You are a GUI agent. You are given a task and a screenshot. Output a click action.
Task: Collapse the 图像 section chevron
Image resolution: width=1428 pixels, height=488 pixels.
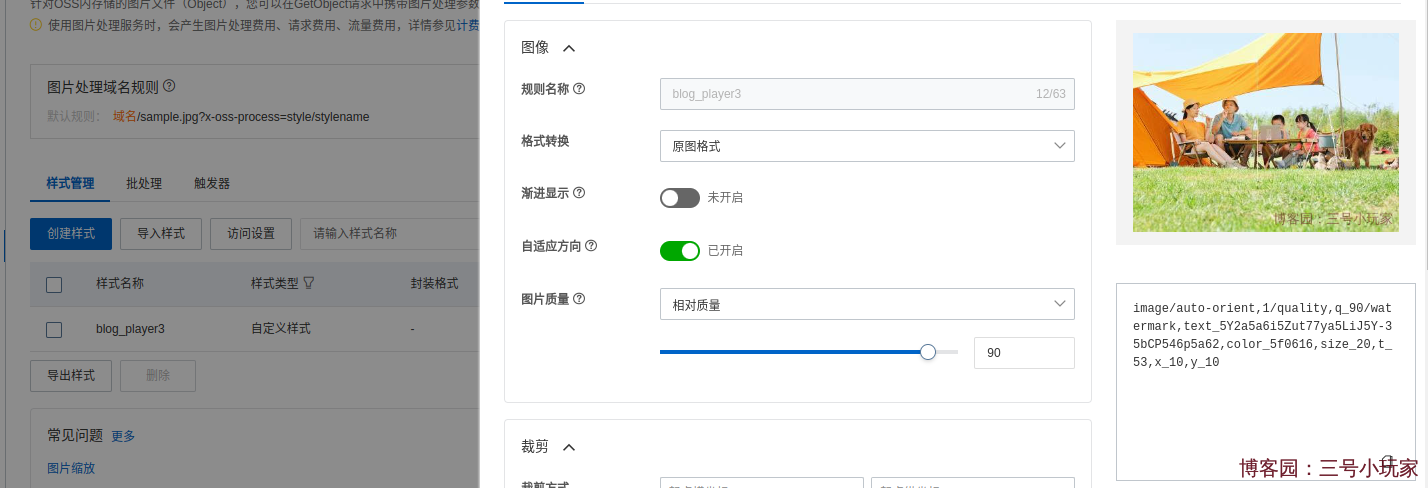click(x=569, y=48)
